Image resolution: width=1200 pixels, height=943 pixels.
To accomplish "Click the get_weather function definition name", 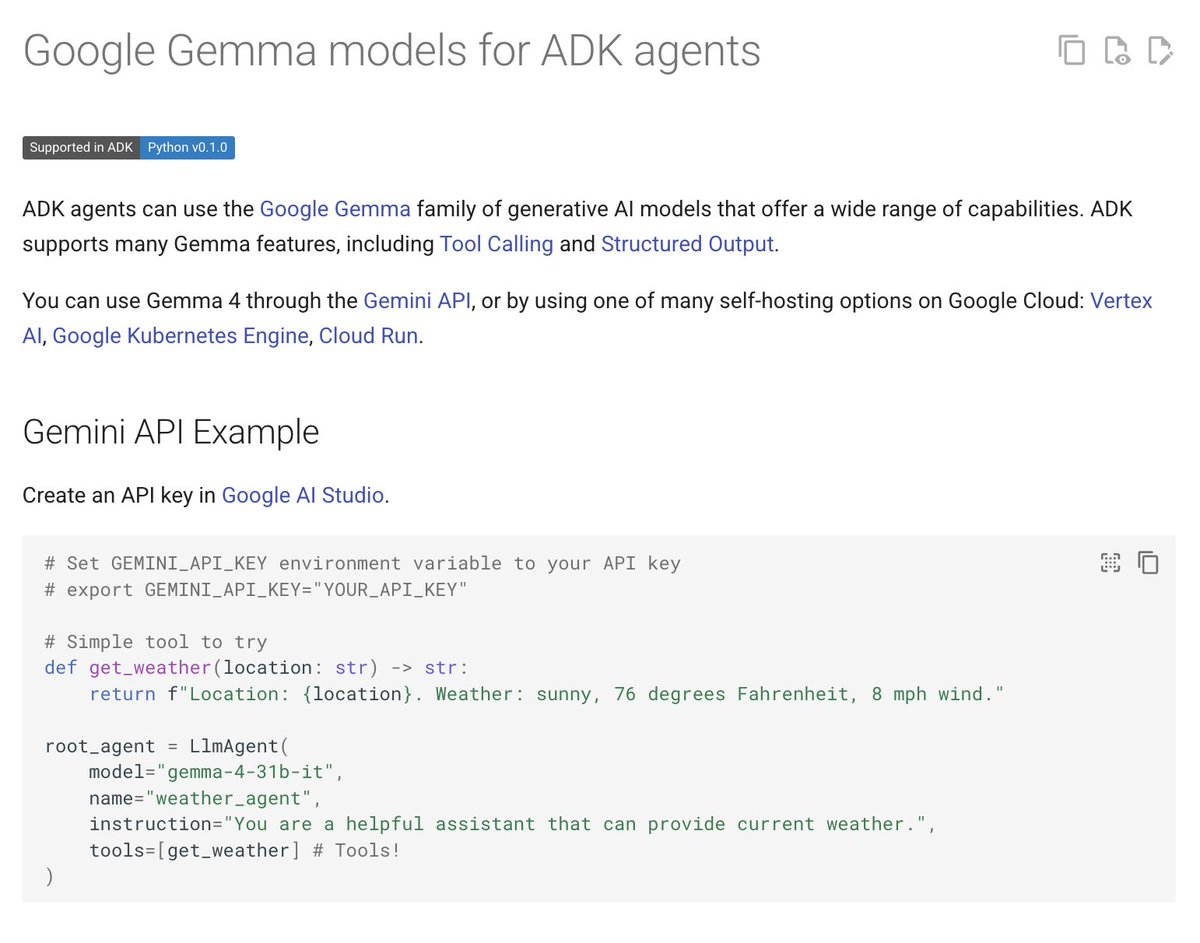I will click(149, 668).
